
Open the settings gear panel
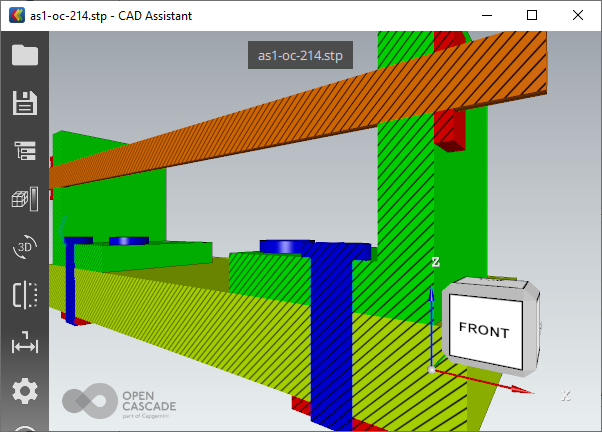click(x=25, y=391)
